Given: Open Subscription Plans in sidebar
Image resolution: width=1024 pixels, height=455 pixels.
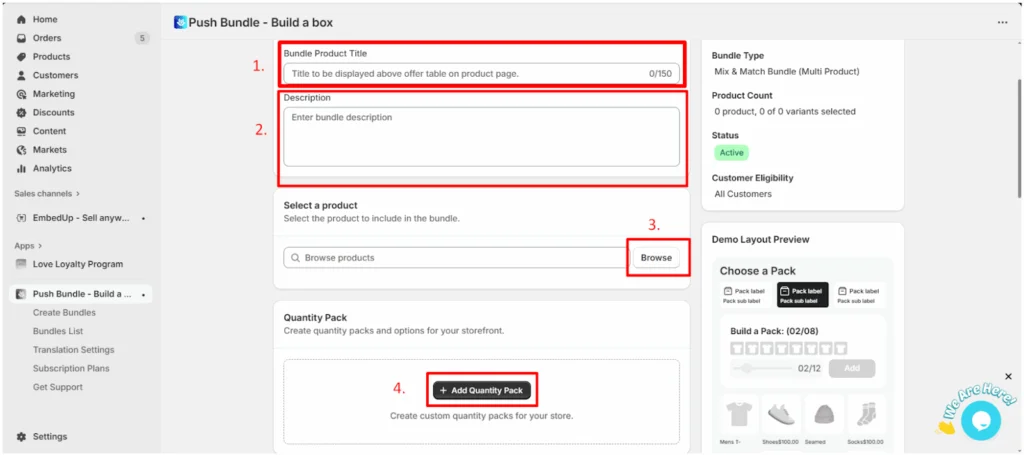Looking at the screenshot, I should (71, 368).
